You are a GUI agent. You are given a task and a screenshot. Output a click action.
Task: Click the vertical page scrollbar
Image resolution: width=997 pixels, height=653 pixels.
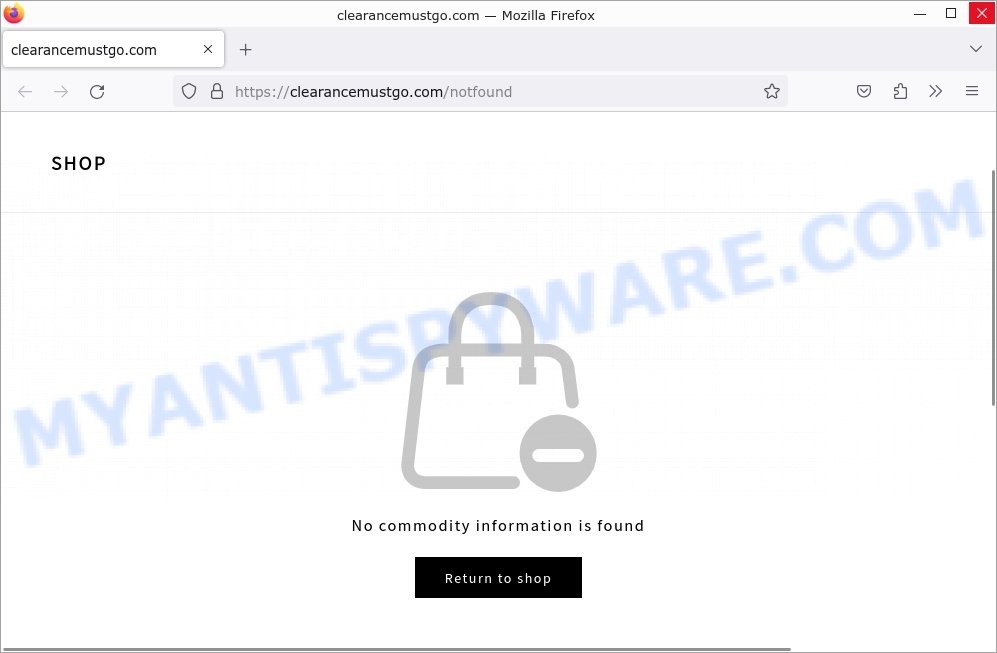(993, 287)
